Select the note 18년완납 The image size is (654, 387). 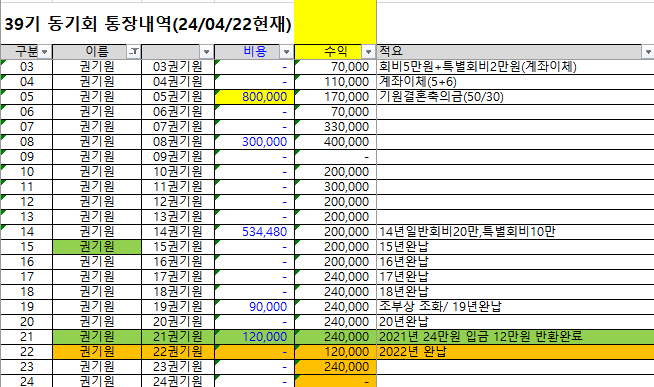click(515, 292)
